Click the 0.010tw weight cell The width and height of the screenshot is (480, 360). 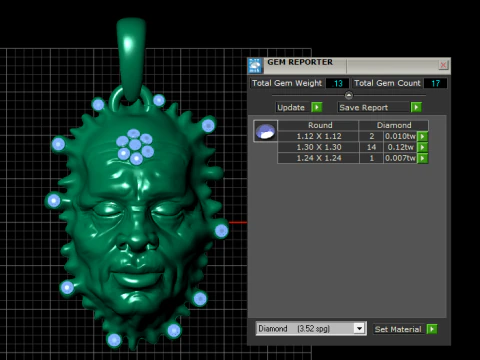pyautogui.click(x=400, y=136)
